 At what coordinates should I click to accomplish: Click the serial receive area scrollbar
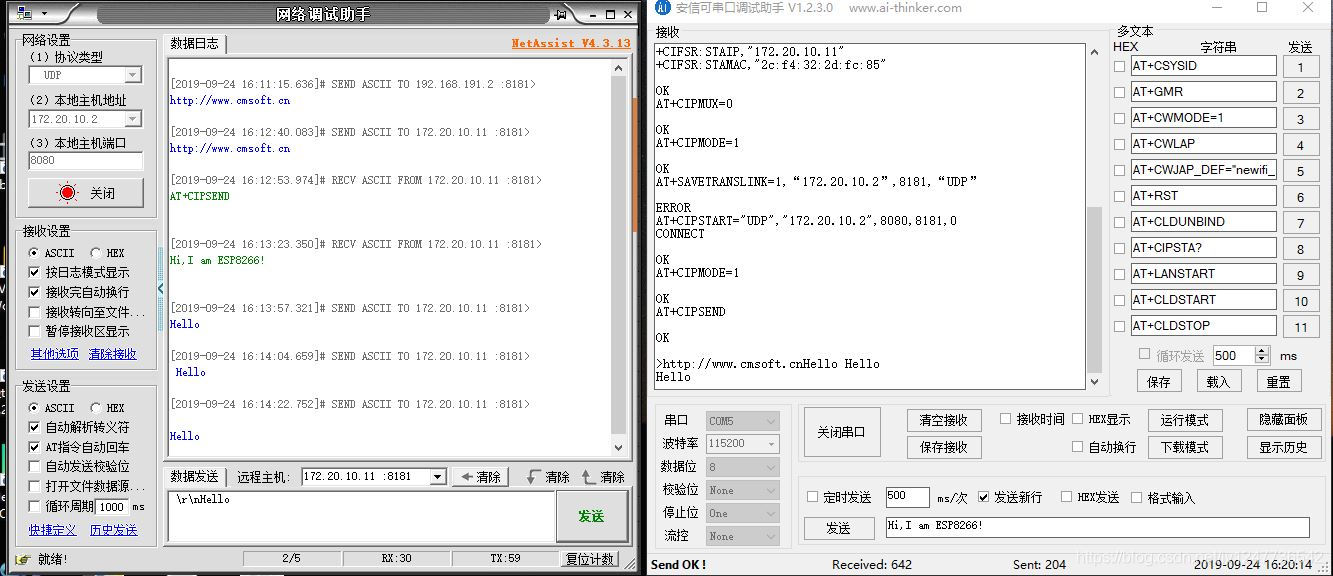[x=1094, y=216]
